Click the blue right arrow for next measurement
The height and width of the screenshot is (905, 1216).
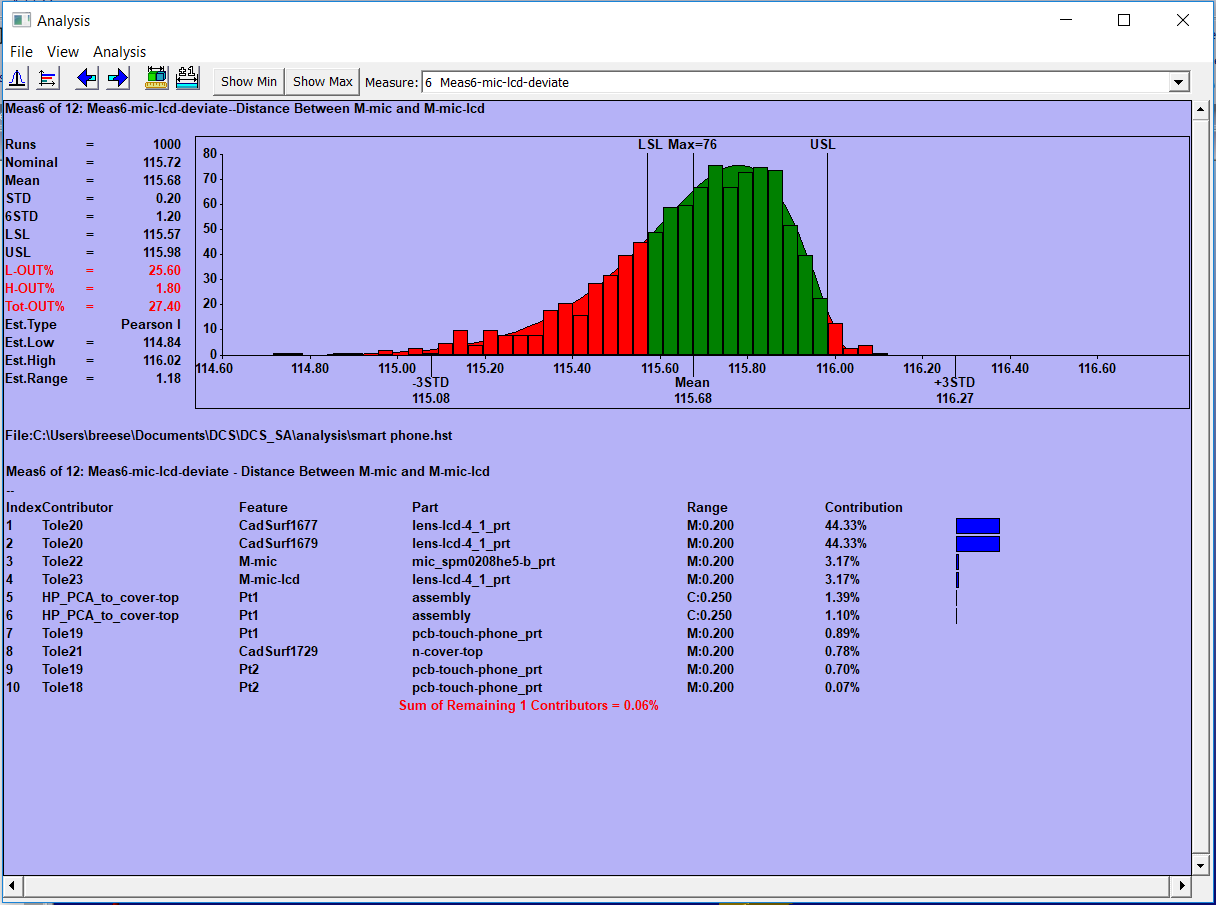[x=117, y=77]
